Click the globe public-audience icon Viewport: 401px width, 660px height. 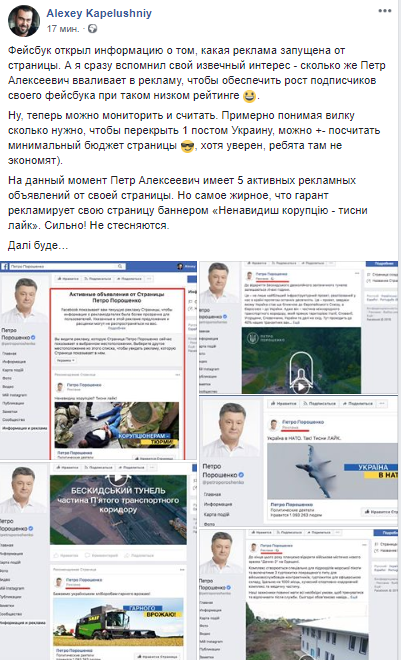point(93,29)
